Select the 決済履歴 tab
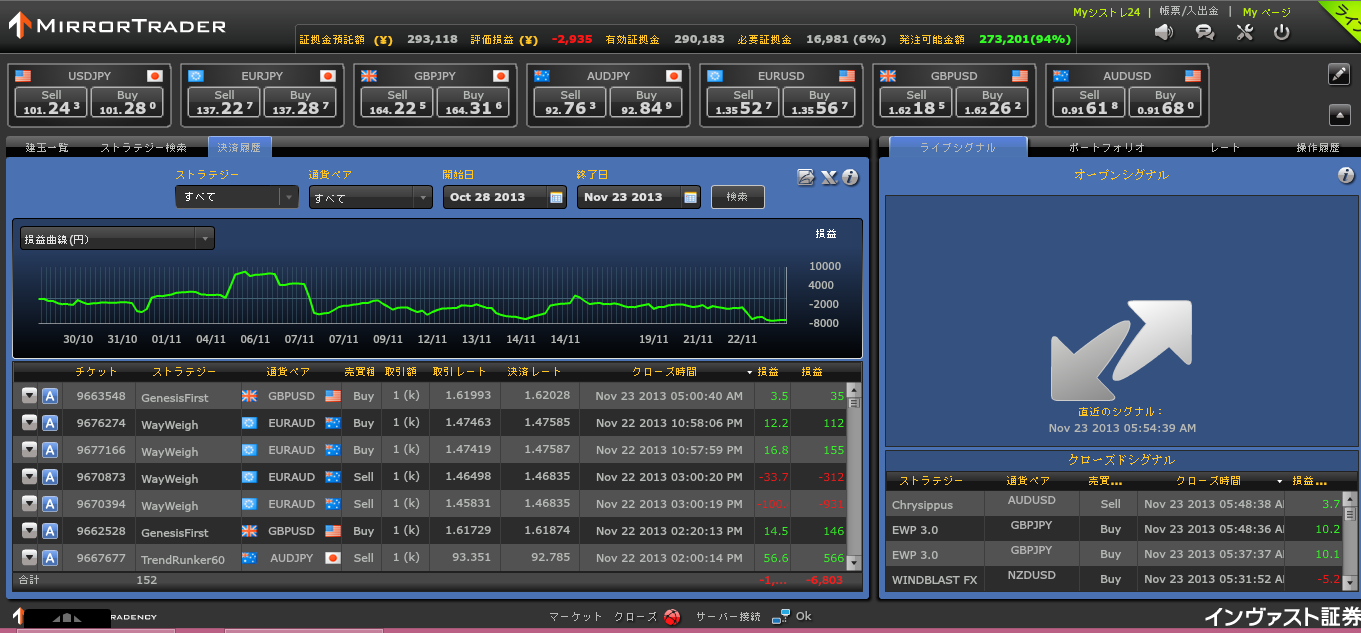 point(239,147)
